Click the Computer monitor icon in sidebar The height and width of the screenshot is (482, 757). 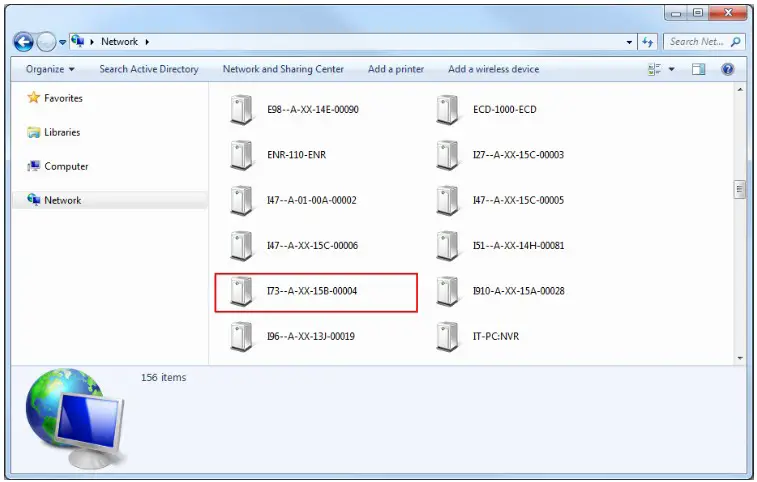point(33,166)
